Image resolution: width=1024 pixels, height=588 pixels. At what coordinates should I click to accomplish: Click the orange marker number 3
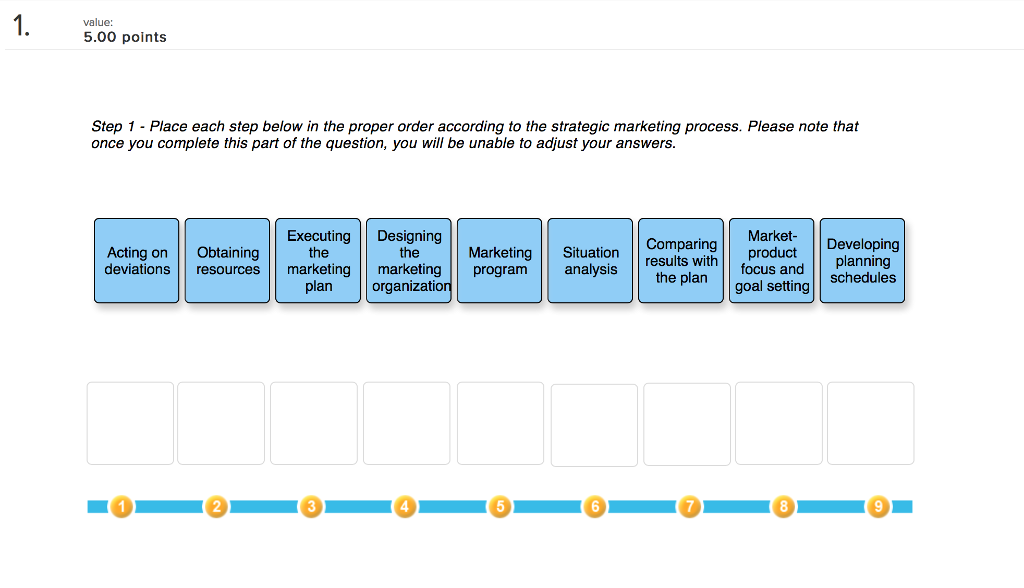[311, 506]
